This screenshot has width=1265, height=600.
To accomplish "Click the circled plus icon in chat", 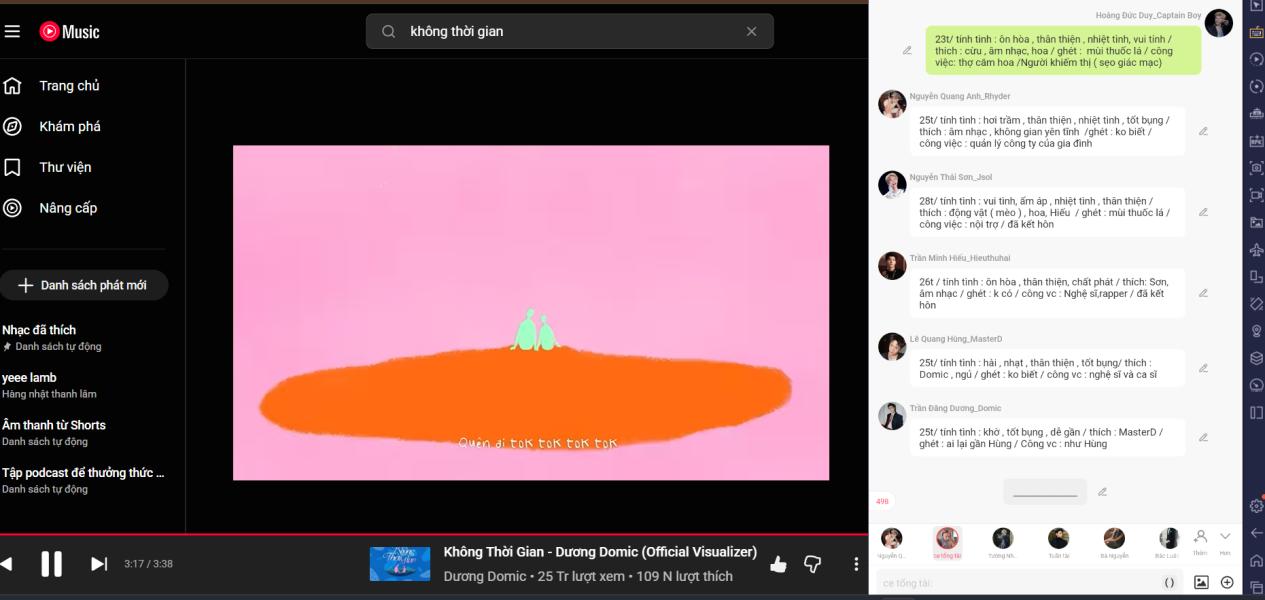I will (1227, 582).
